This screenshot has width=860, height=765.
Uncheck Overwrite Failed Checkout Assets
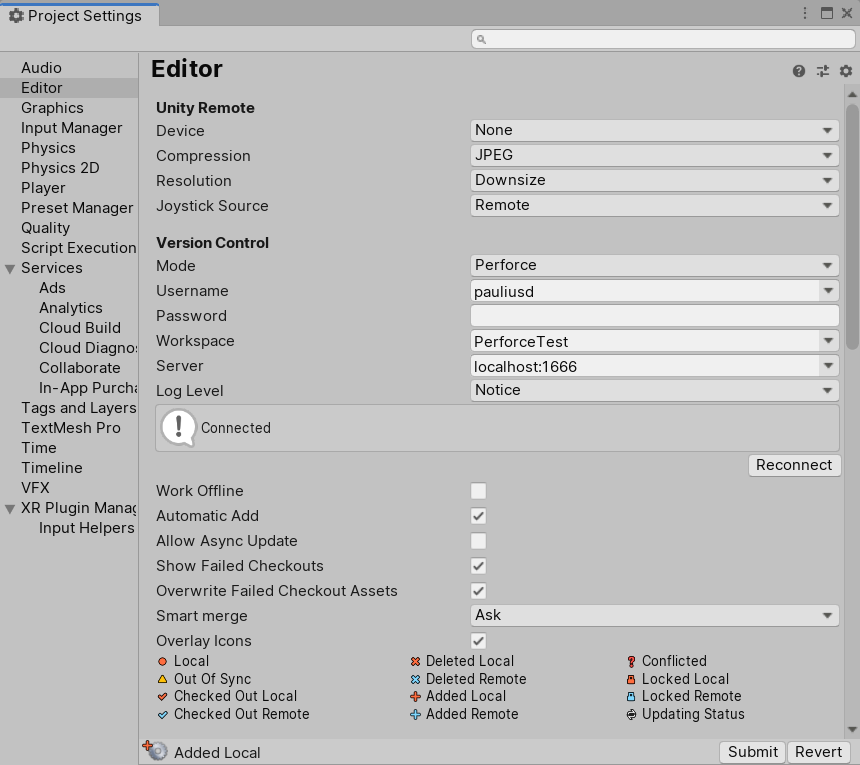[x=478, y=591]
